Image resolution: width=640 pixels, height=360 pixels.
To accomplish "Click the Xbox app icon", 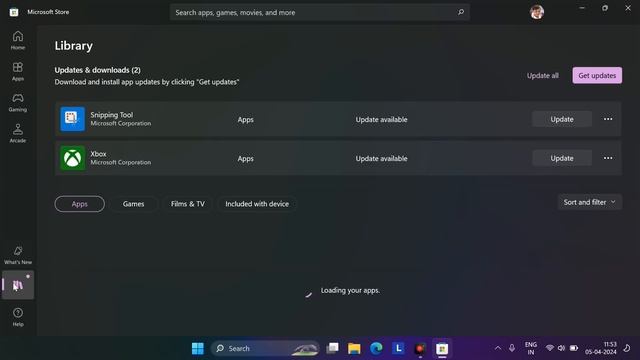I will tap(72, 158).
